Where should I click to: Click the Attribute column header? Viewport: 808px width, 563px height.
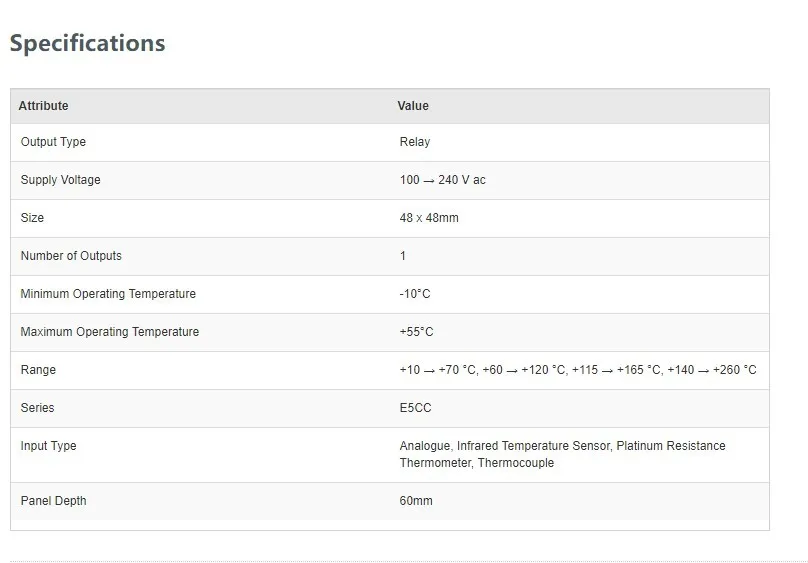click(x=44, y=106)
